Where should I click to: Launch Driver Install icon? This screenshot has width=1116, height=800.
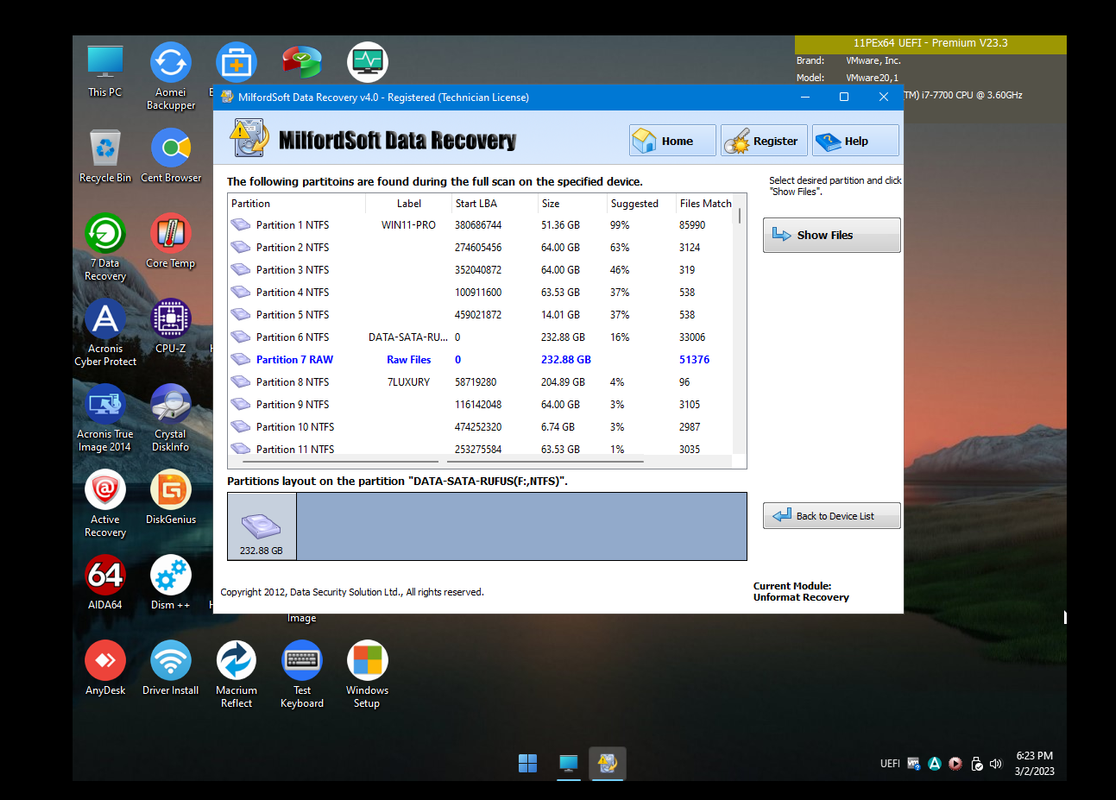point(171,669)
